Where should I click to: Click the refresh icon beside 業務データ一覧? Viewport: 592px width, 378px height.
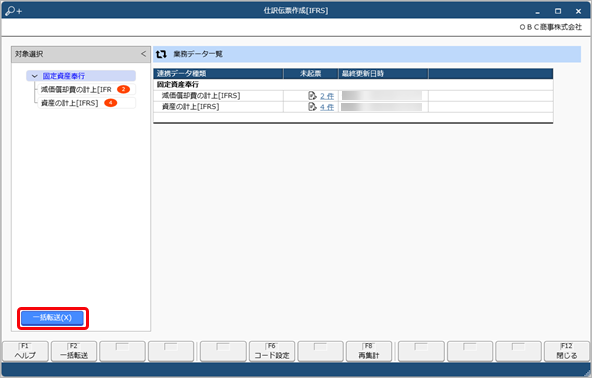(161, 54)
